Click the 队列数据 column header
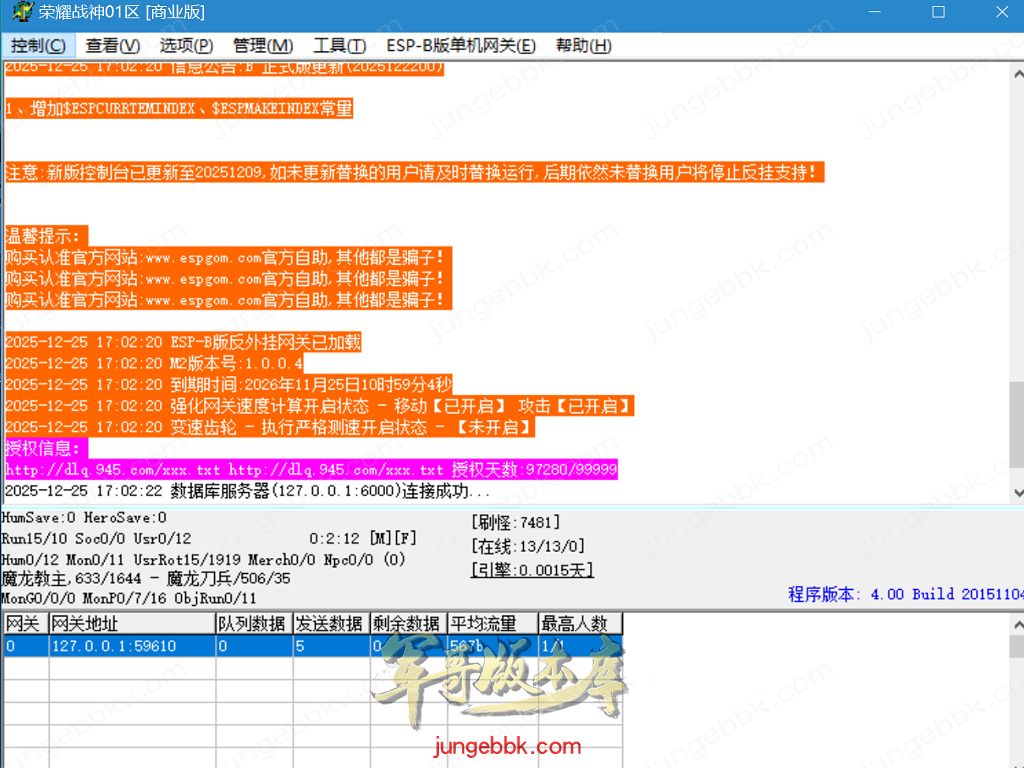This screenshot has height=768, width=1024. (254, 623)
